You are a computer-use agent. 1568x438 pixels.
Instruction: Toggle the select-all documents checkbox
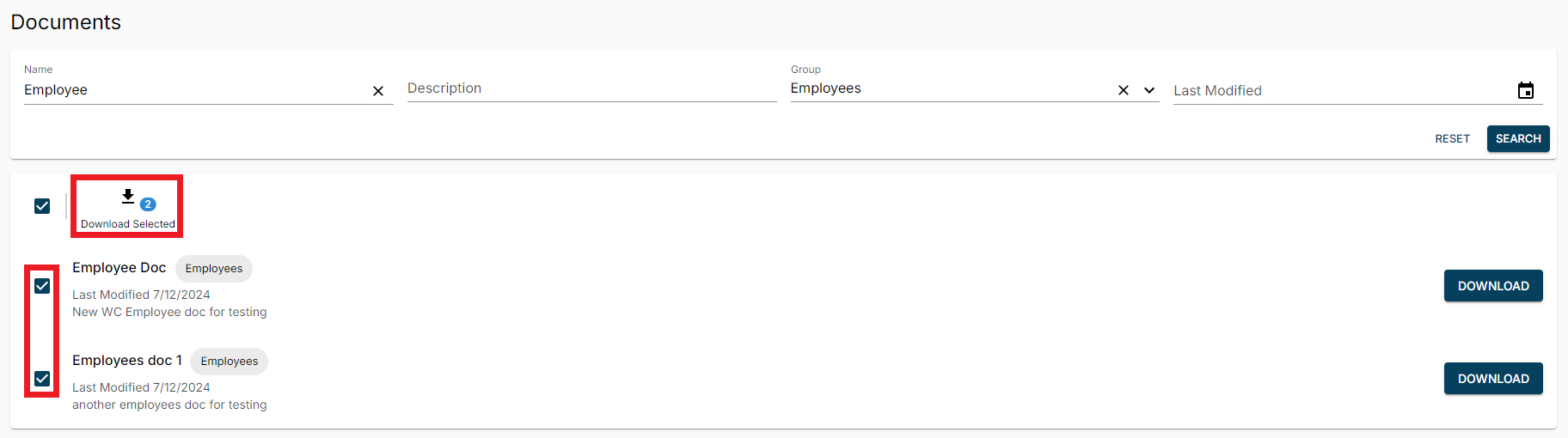click(42, 206)
